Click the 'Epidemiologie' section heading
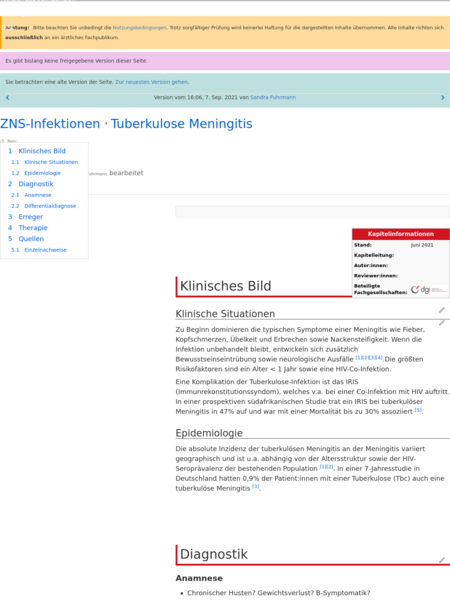This screenshot has height=600, width=450. (x=209, y=433)
